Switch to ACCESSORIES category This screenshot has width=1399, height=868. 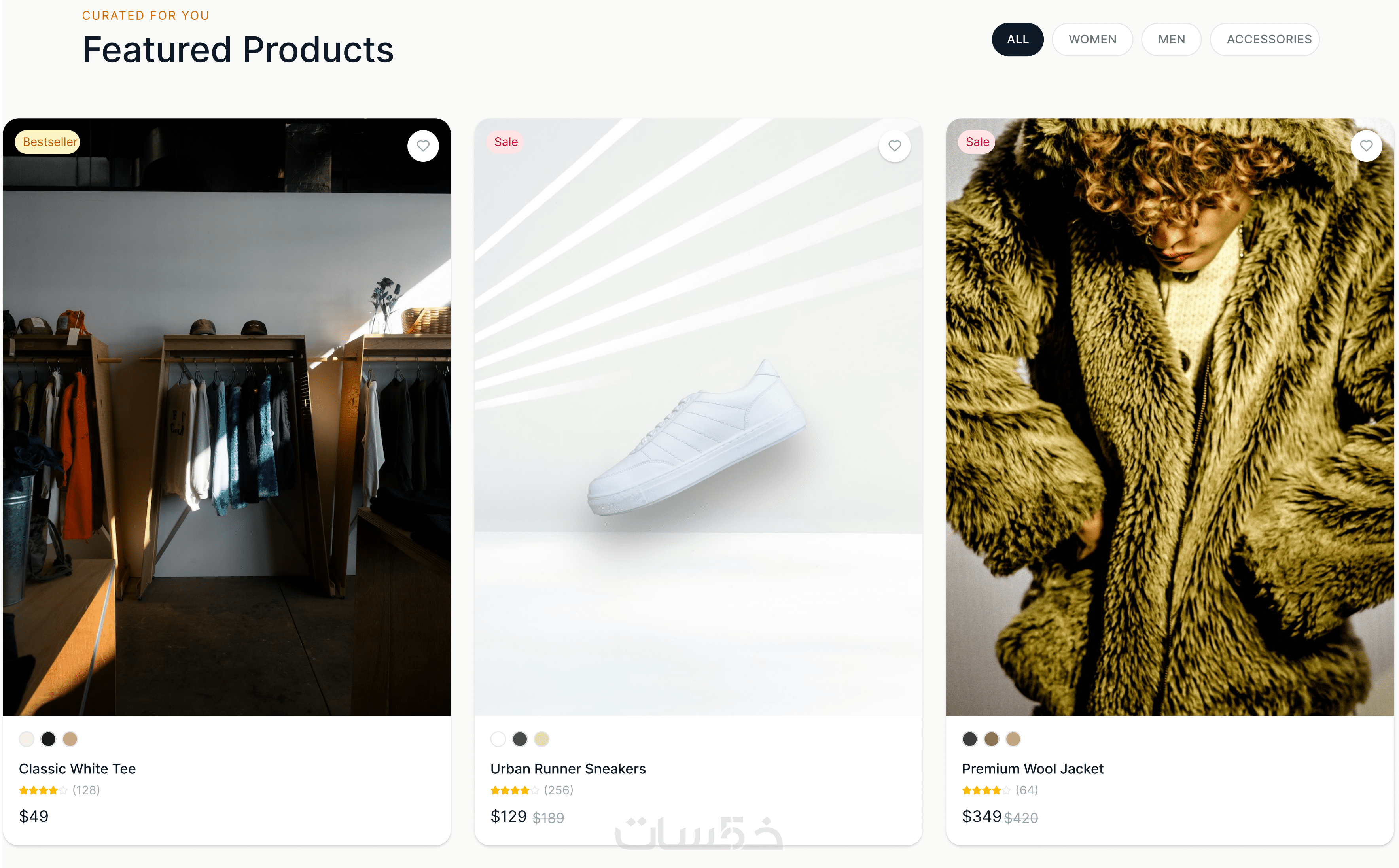(x=1269, y=39)
